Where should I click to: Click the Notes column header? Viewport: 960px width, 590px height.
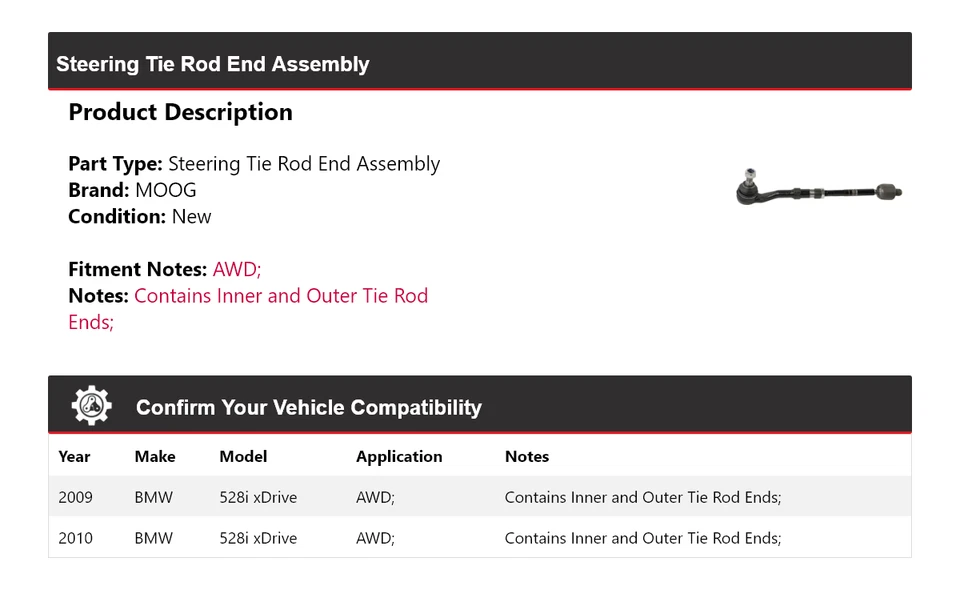[x=527, y=457]
